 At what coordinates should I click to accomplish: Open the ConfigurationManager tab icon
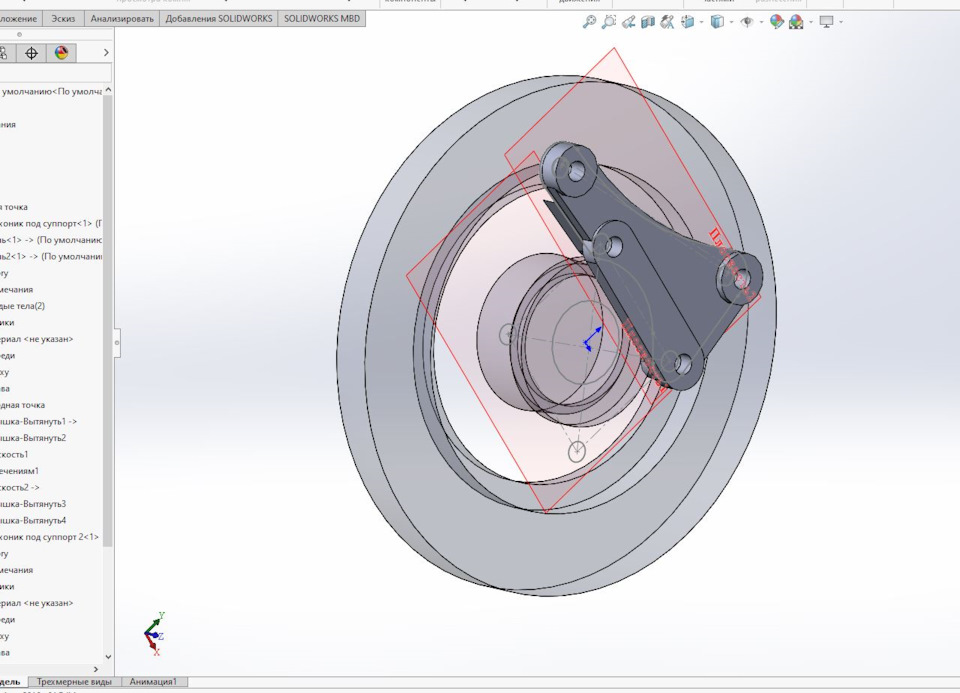point(6,53)
